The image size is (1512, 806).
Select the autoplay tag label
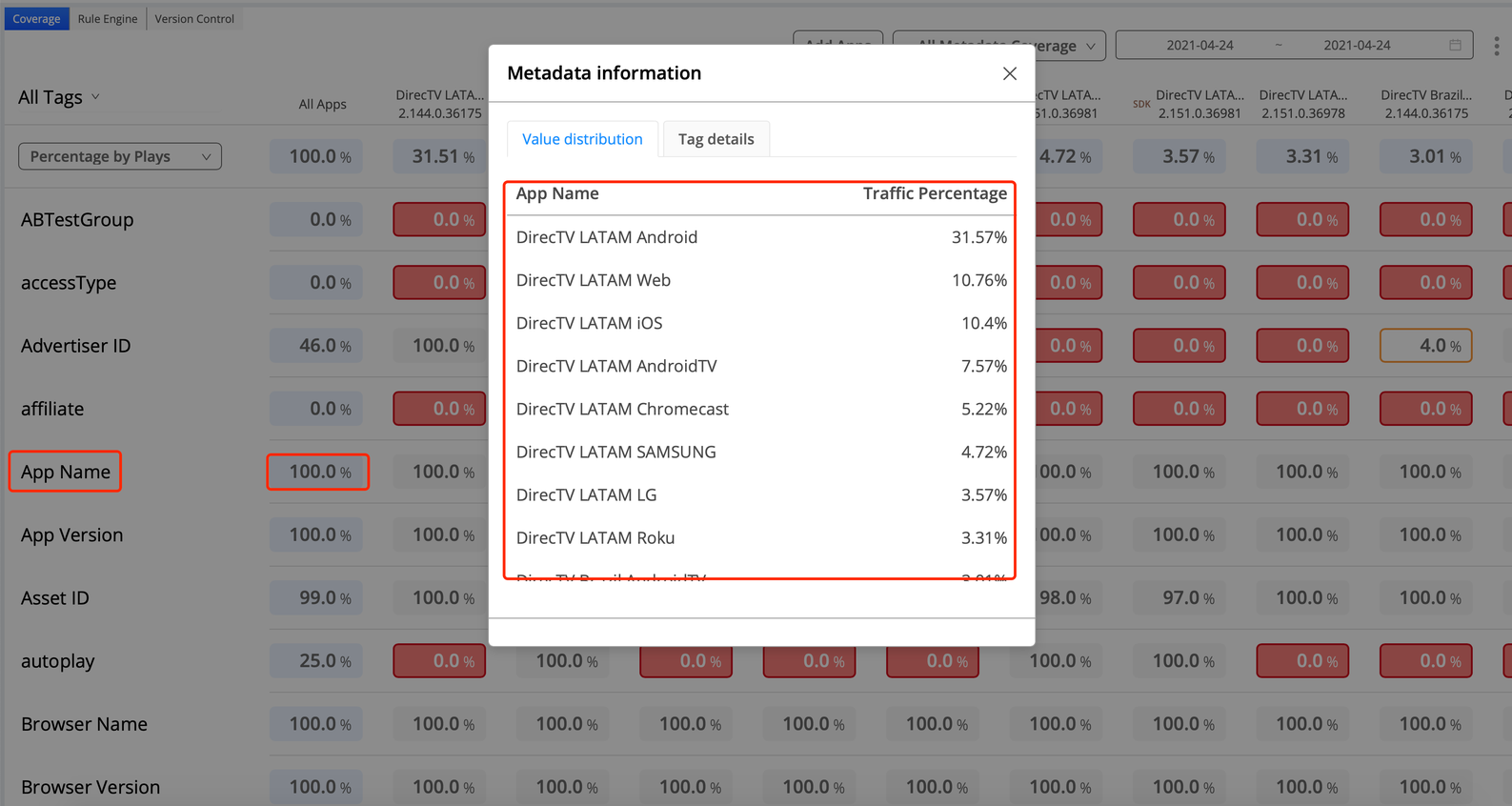[x=58, y=661]
